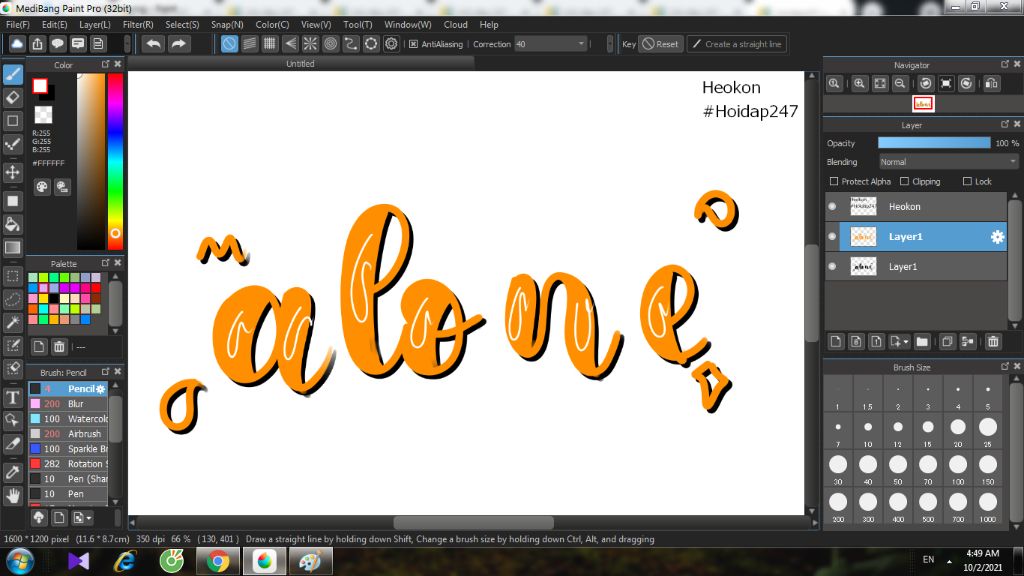Select the Eraser tool
The height and width of the screenshot is (576, 1024).
click(13, 98)
